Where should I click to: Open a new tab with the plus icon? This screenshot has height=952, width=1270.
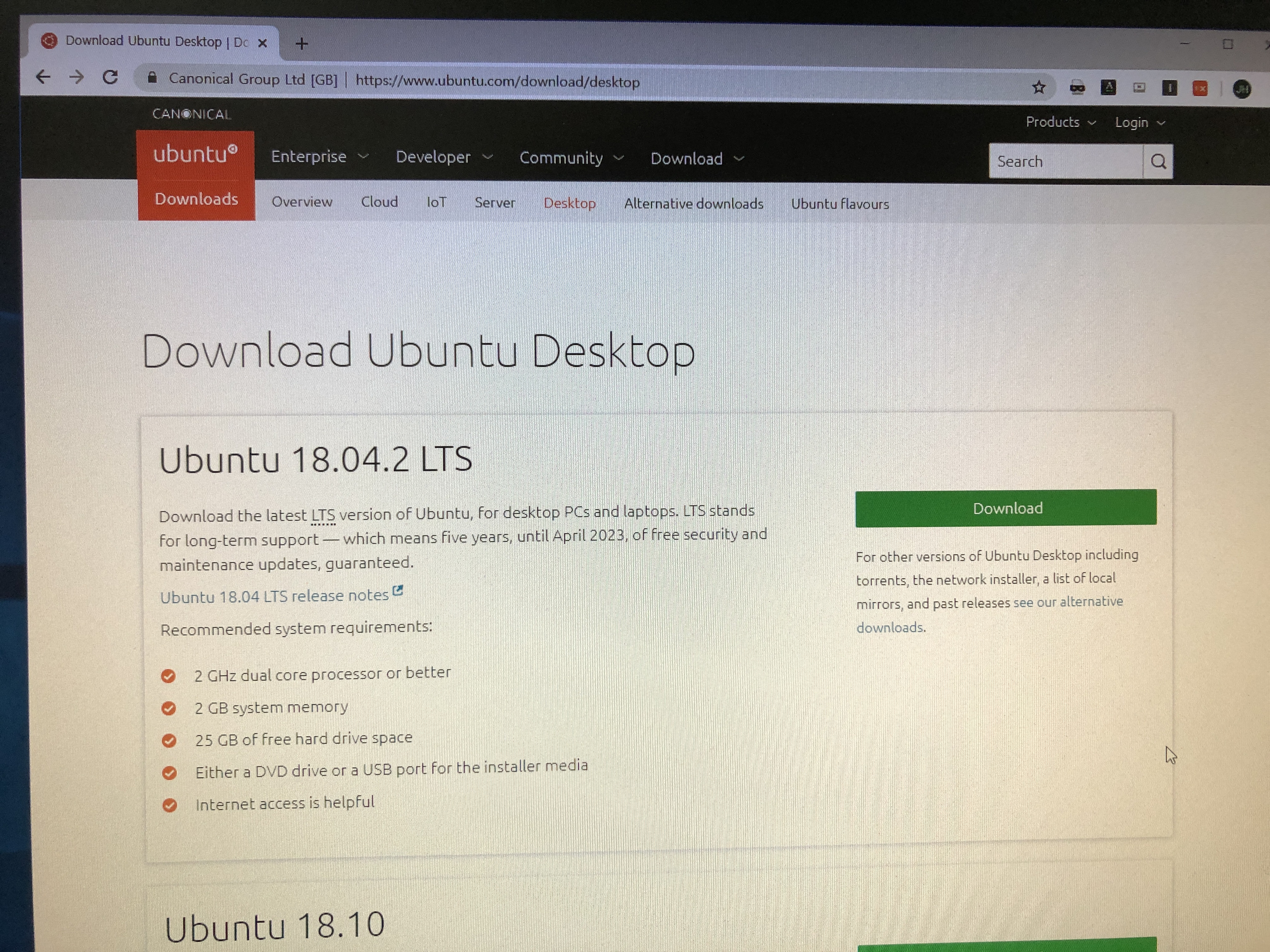click(x=302, y=44)
